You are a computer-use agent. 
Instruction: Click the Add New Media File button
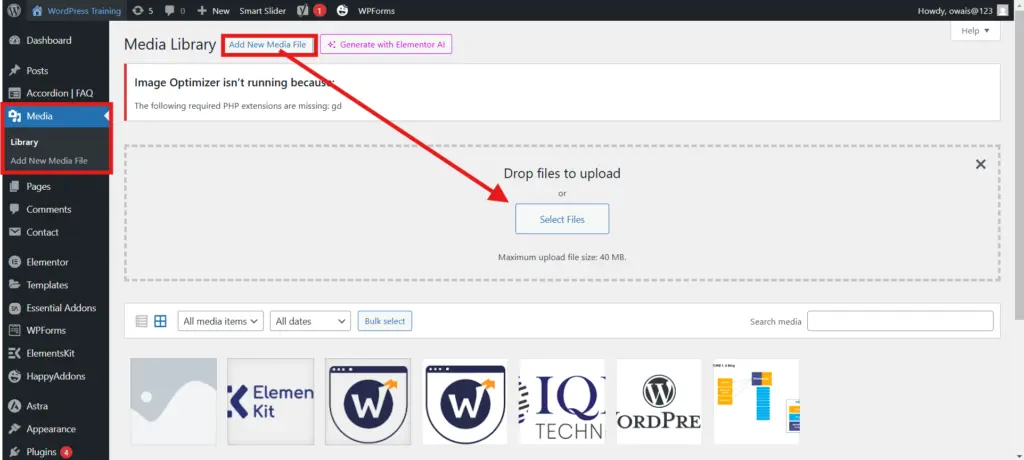pos(267,44)
